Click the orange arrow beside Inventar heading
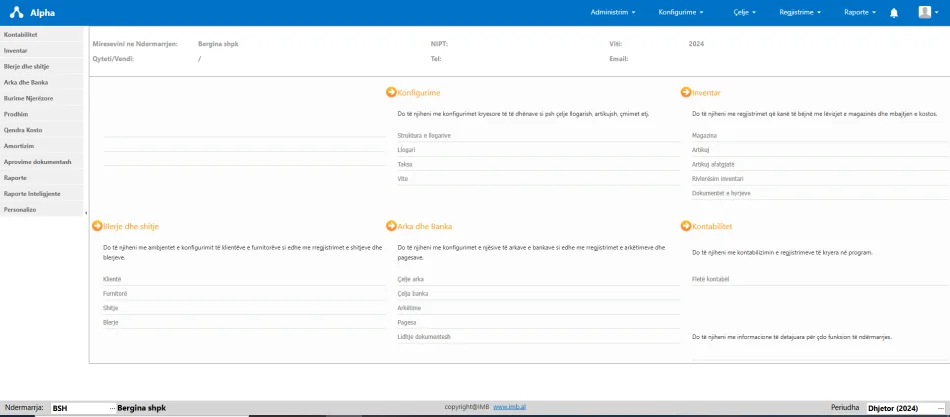This screenshot has height=417, width=950. point(686,92)
